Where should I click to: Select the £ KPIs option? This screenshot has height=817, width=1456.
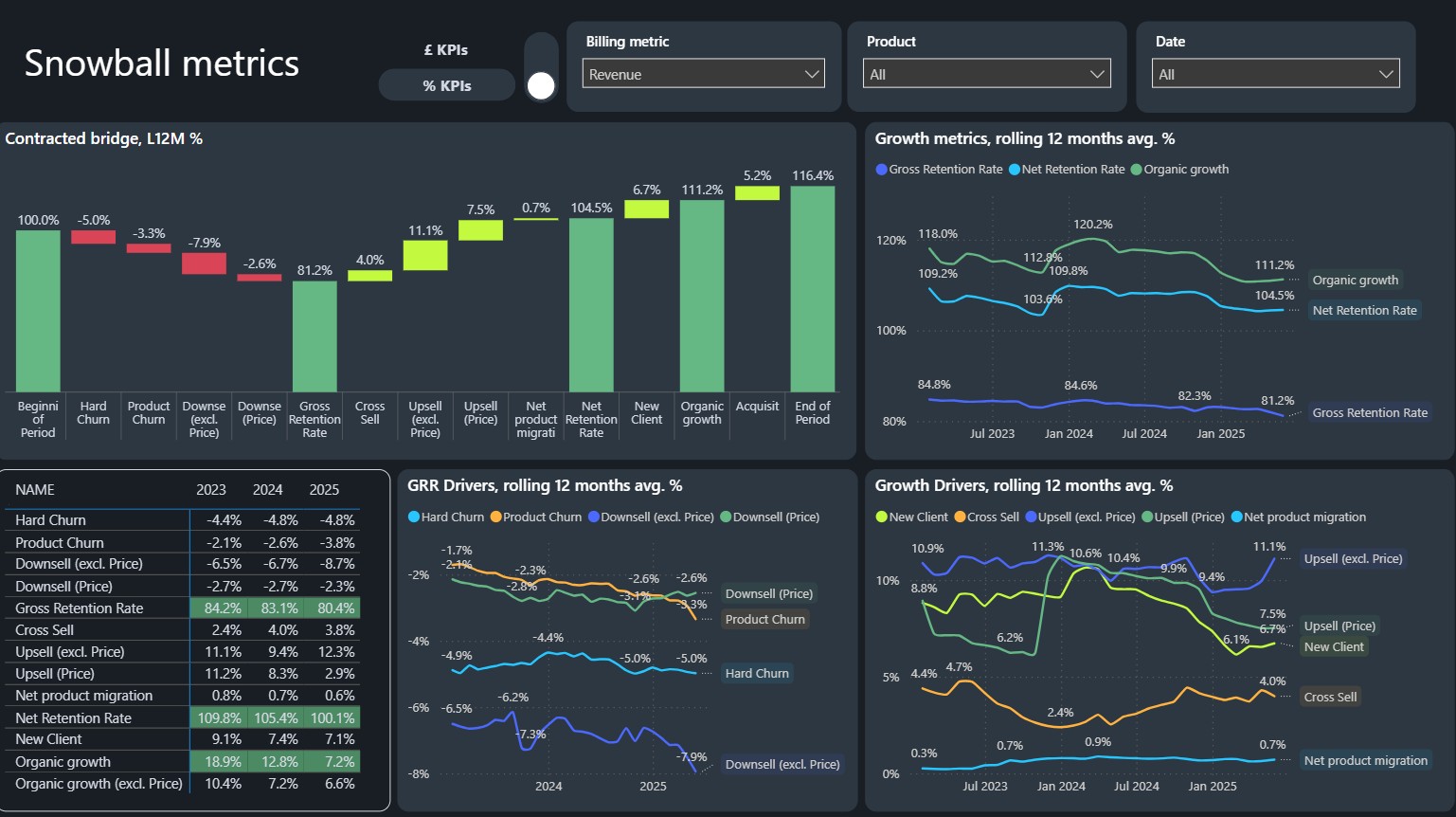(446, 50)
